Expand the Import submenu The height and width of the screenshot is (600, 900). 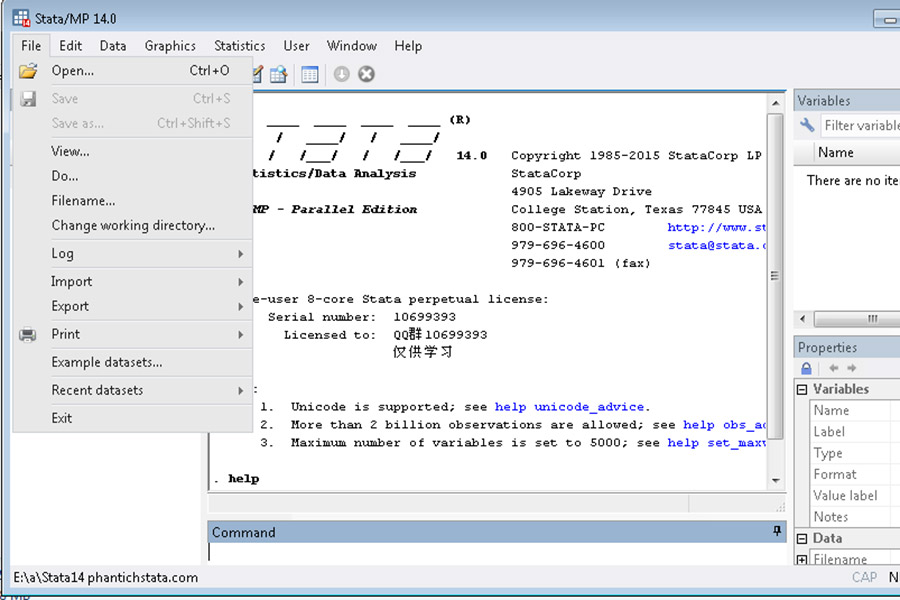click(132, 281)
